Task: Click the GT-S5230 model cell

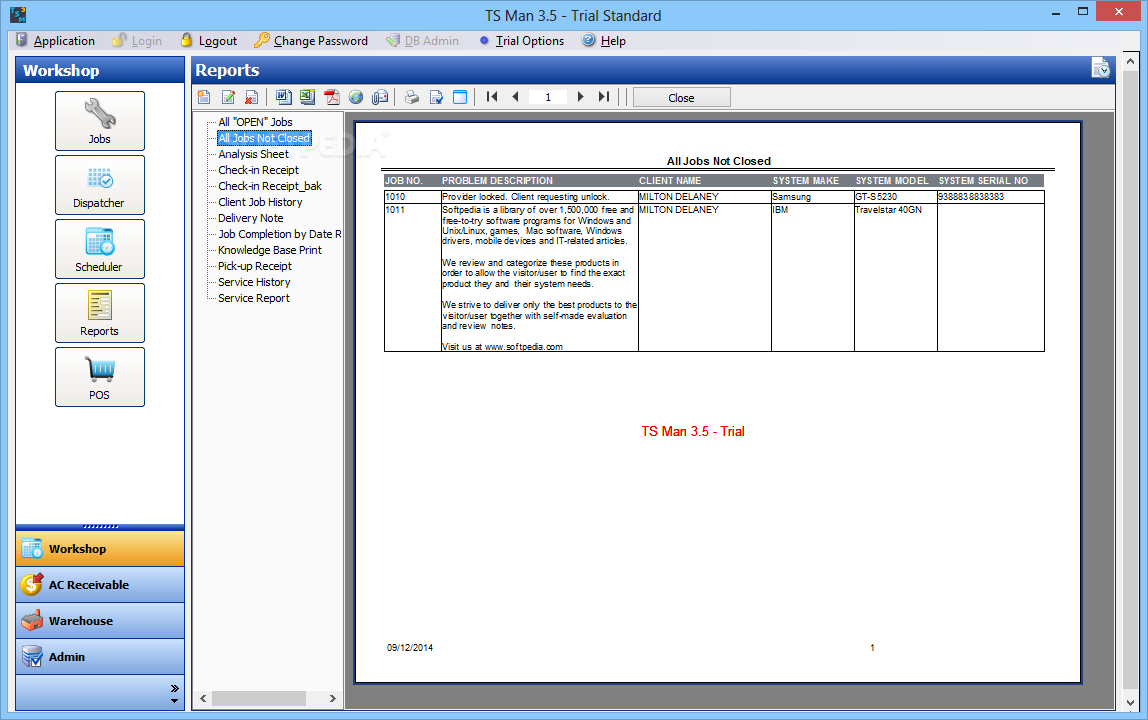Action: (x=895, y=197)
